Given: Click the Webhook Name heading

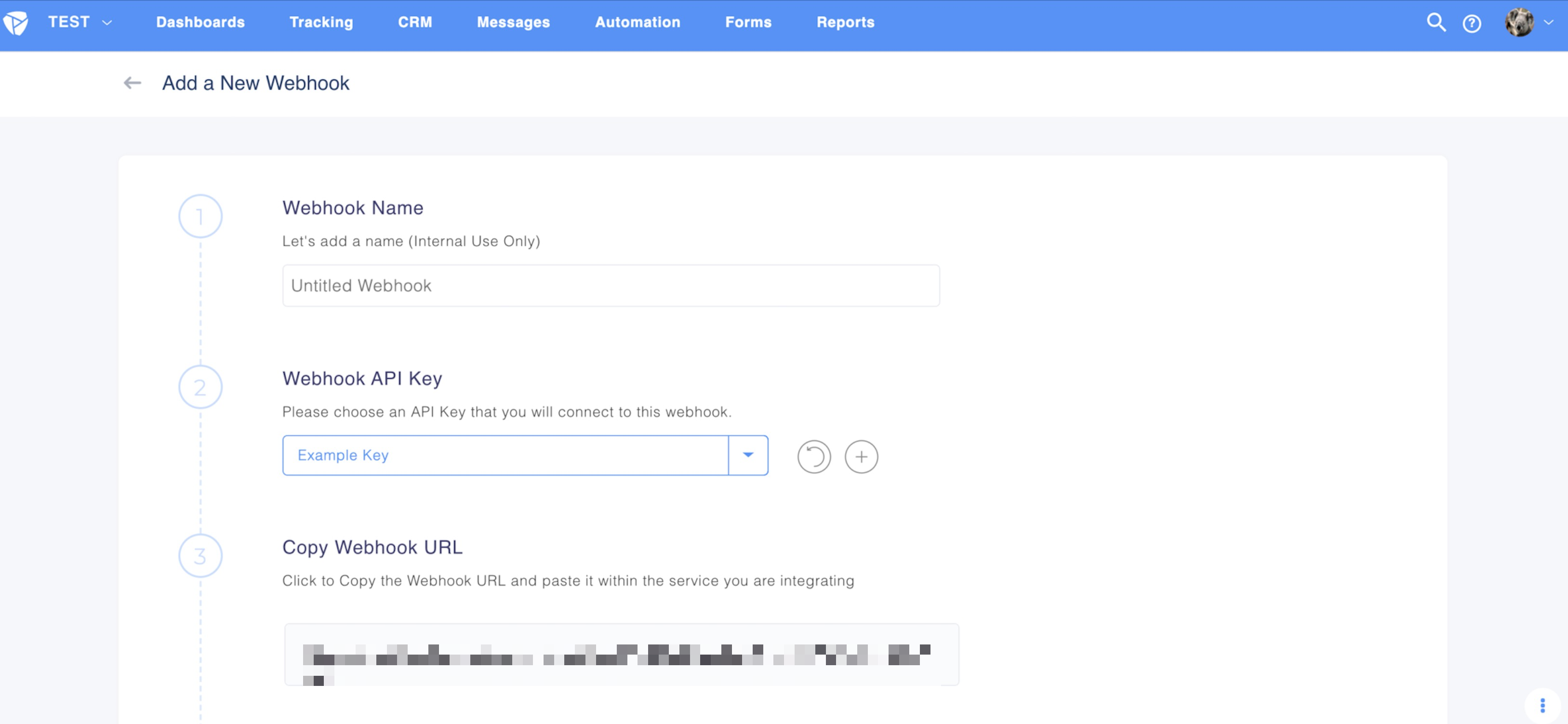Looking at the screenshot, I should (352, 208).
